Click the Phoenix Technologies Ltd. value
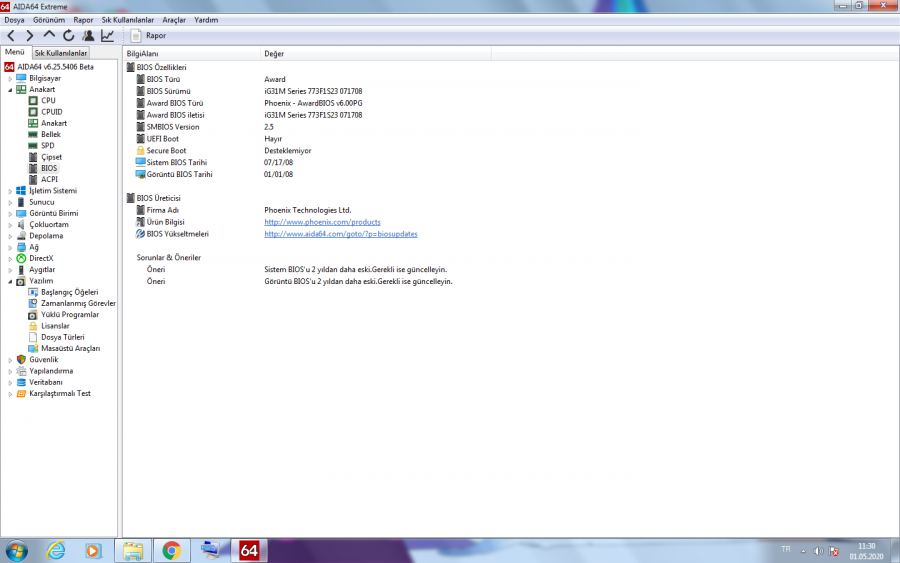This screenshot has width=900, height=563. [x=308, y=210]
